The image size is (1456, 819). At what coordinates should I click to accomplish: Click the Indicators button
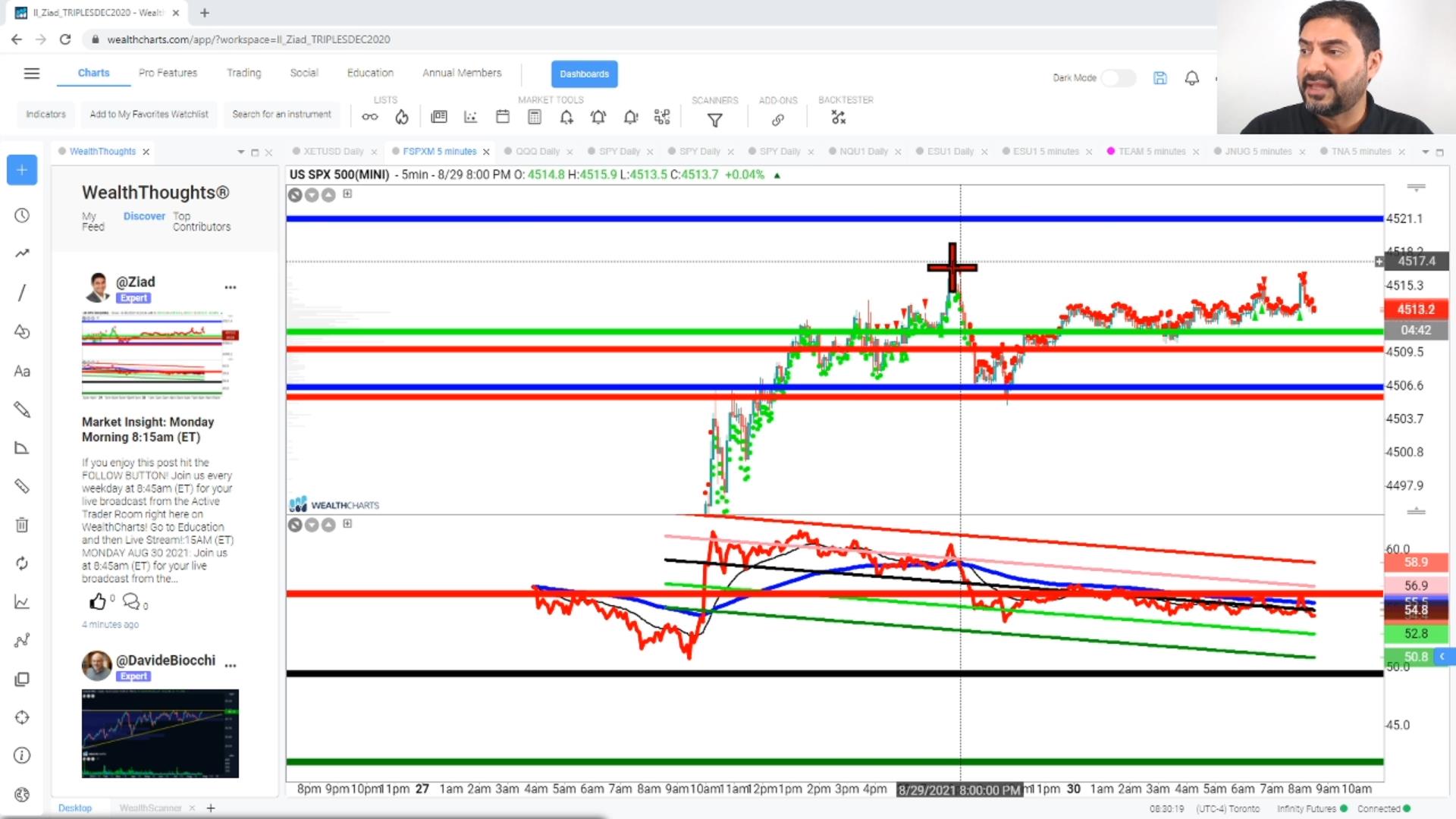[45, 115]
